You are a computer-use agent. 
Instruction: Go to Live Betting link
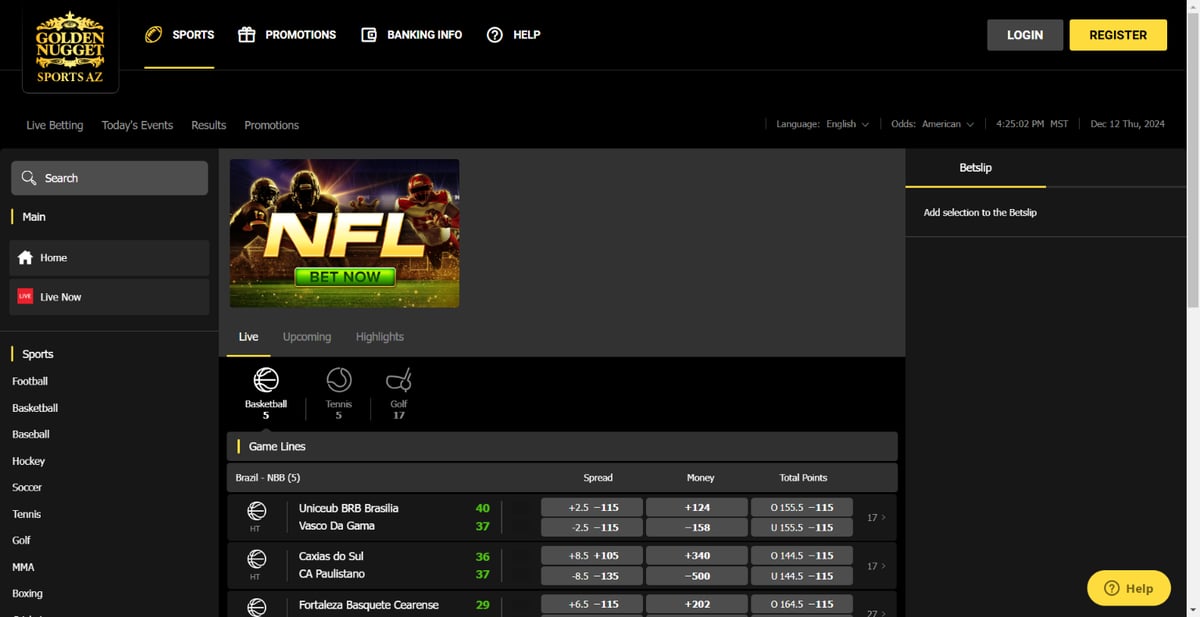click(x=55, y=125)
